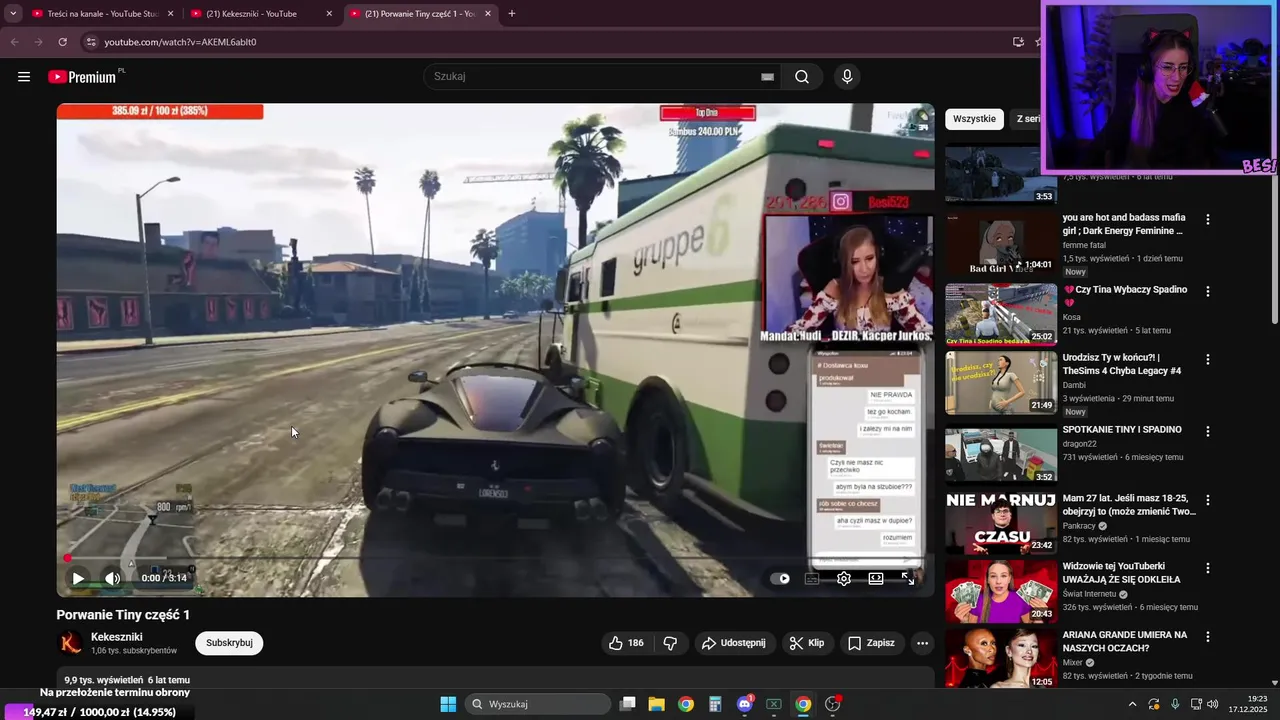The image size is (1280, 720).
Task: Select the Wszystkie filter chip
Action: click(974, 119)
